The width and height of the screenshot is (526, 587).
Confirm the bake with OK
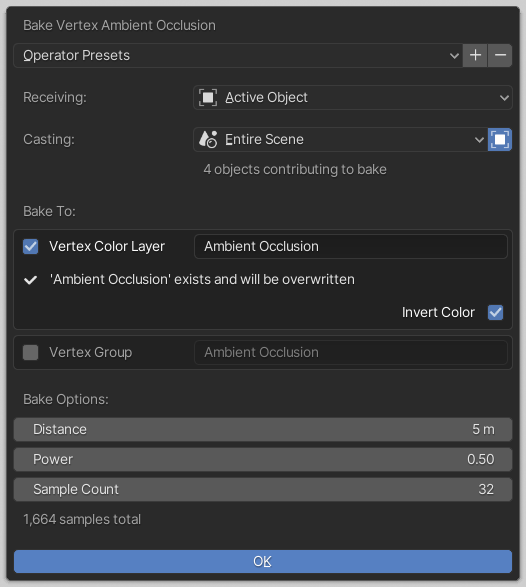tap(263, 562)
